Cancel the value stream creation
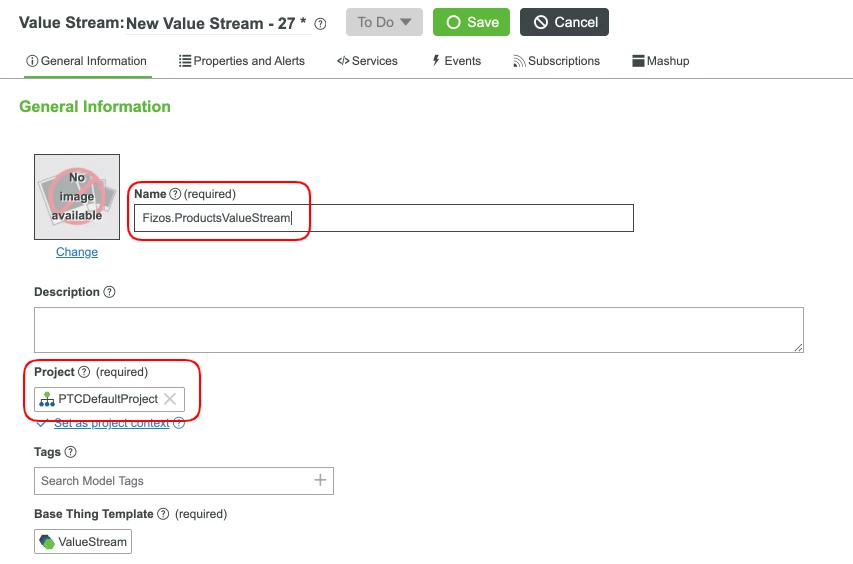 564,22
